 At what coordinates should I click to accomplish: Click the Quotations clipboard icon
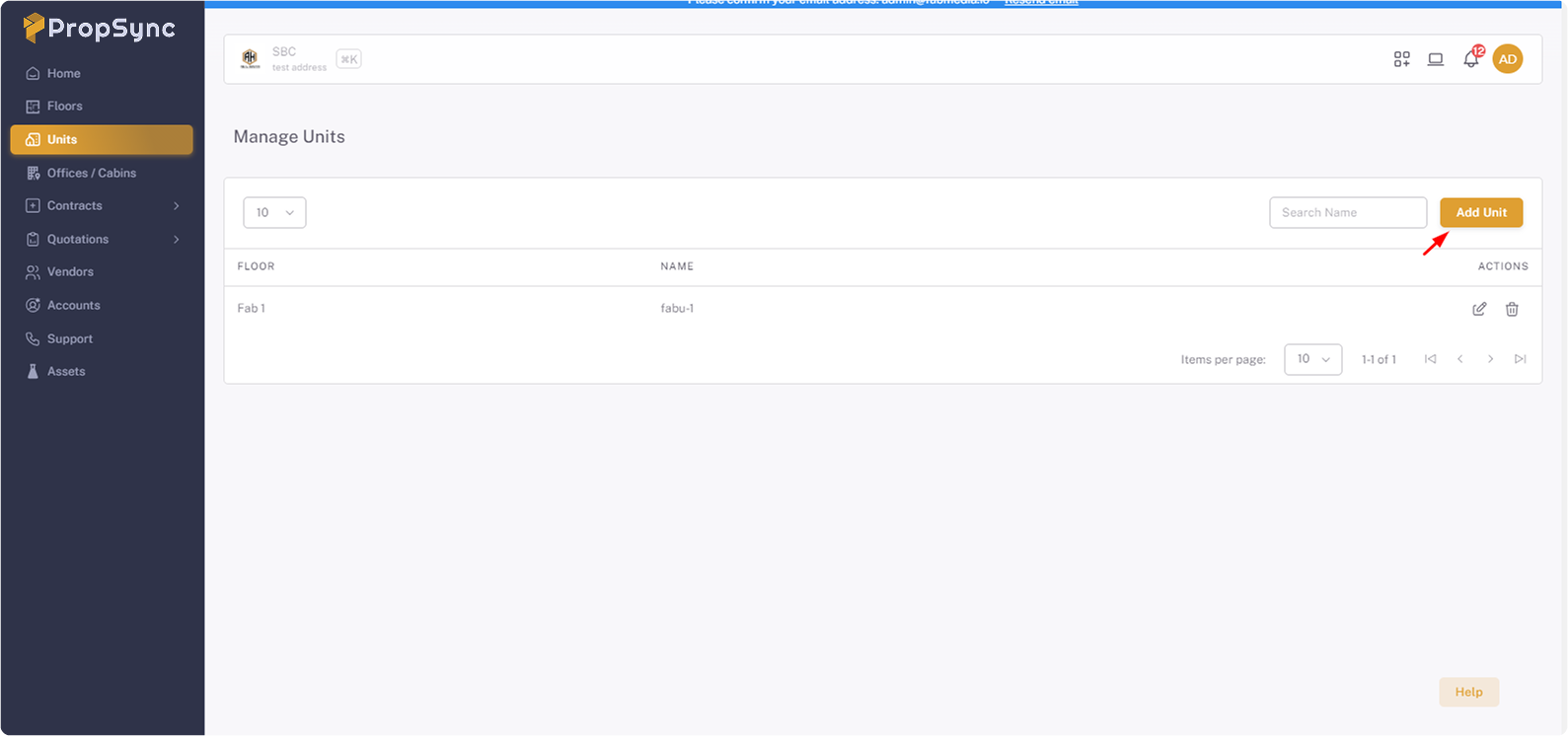point(33,240)
